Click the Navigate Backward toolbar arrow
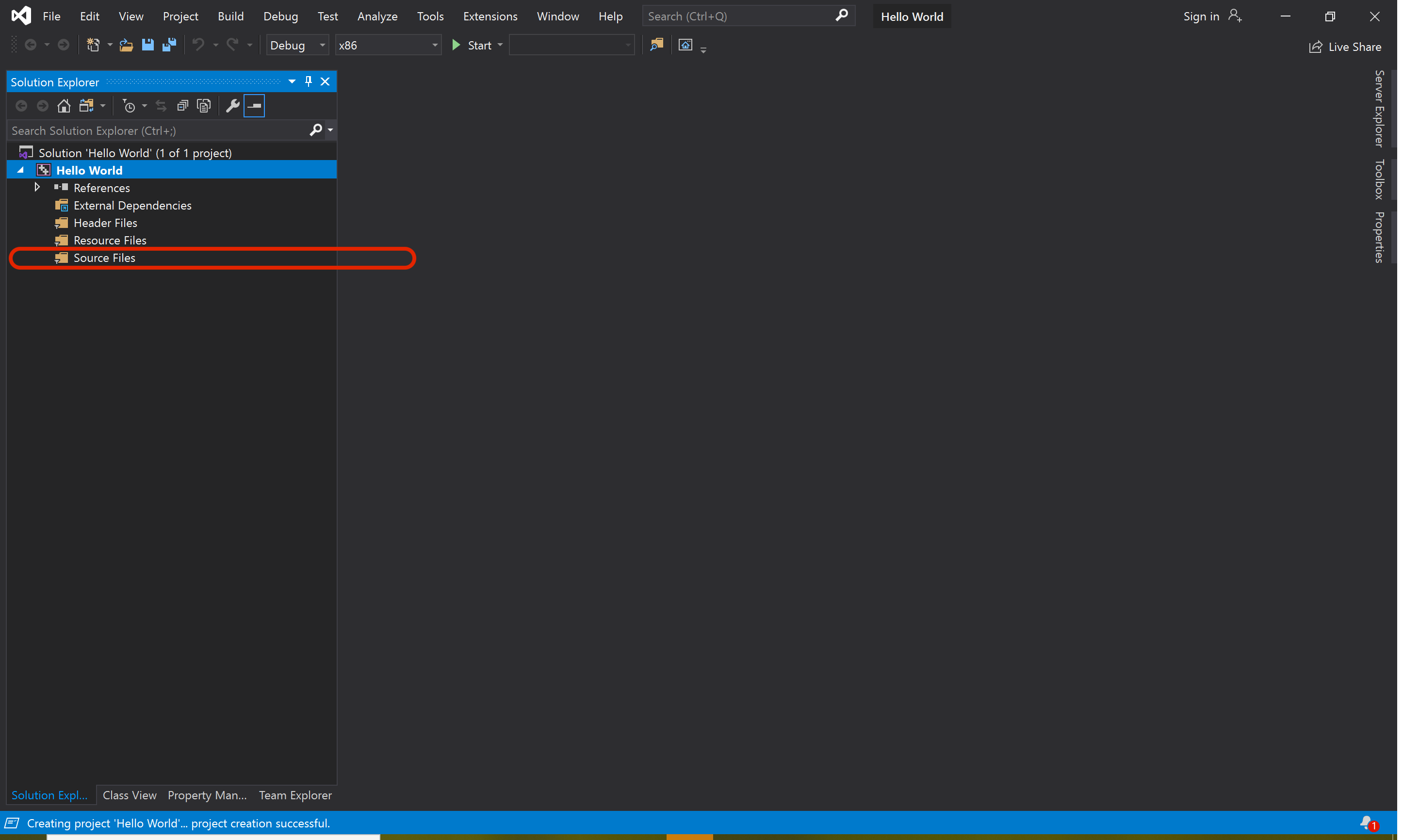Screen dimensions: 1403x840 pyautogui.click(x=31, y=45)
